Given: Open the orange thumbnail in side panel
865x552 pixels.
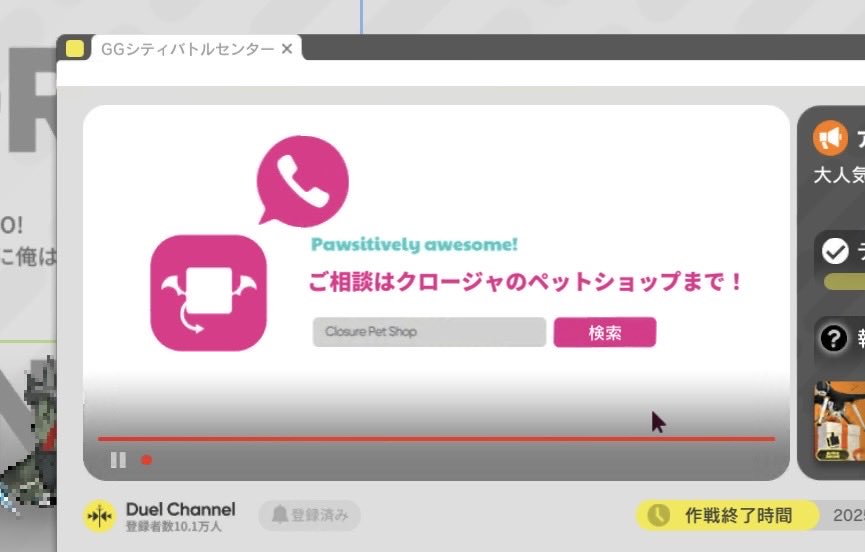Looking at the screenshot, I should click(840, 421).
